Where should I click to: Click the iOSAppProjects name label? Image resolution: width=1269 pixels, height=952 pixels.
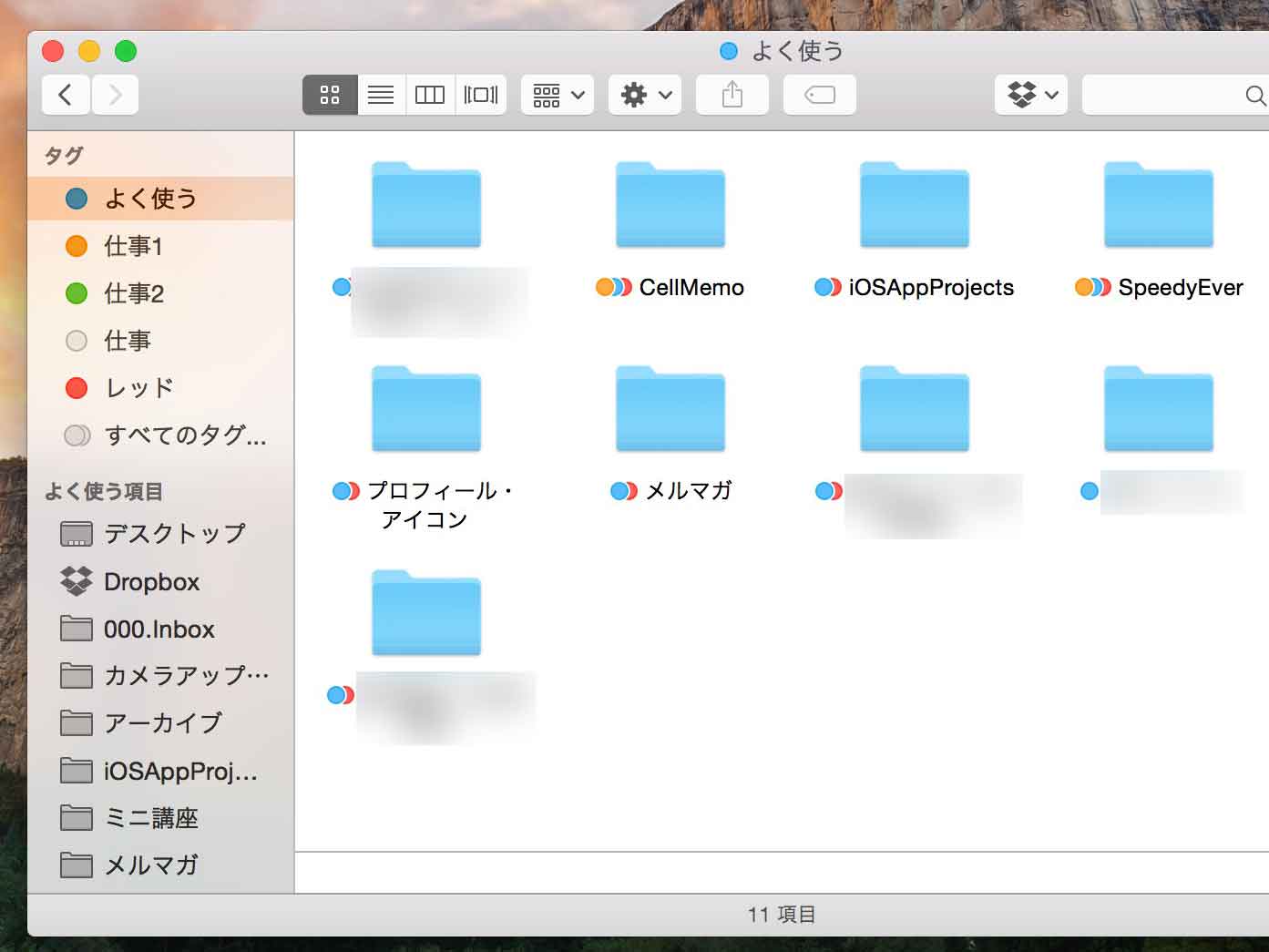pos(931,288)
